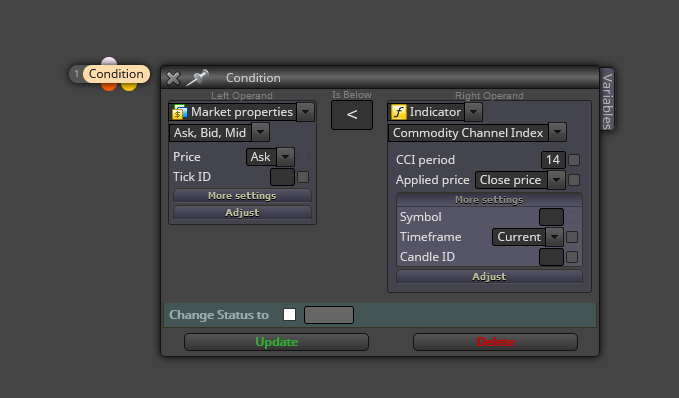Click the orange connector on Condition node
This screenshot has width=679, height=398.
pyautogui.click(x=109, y=86)
